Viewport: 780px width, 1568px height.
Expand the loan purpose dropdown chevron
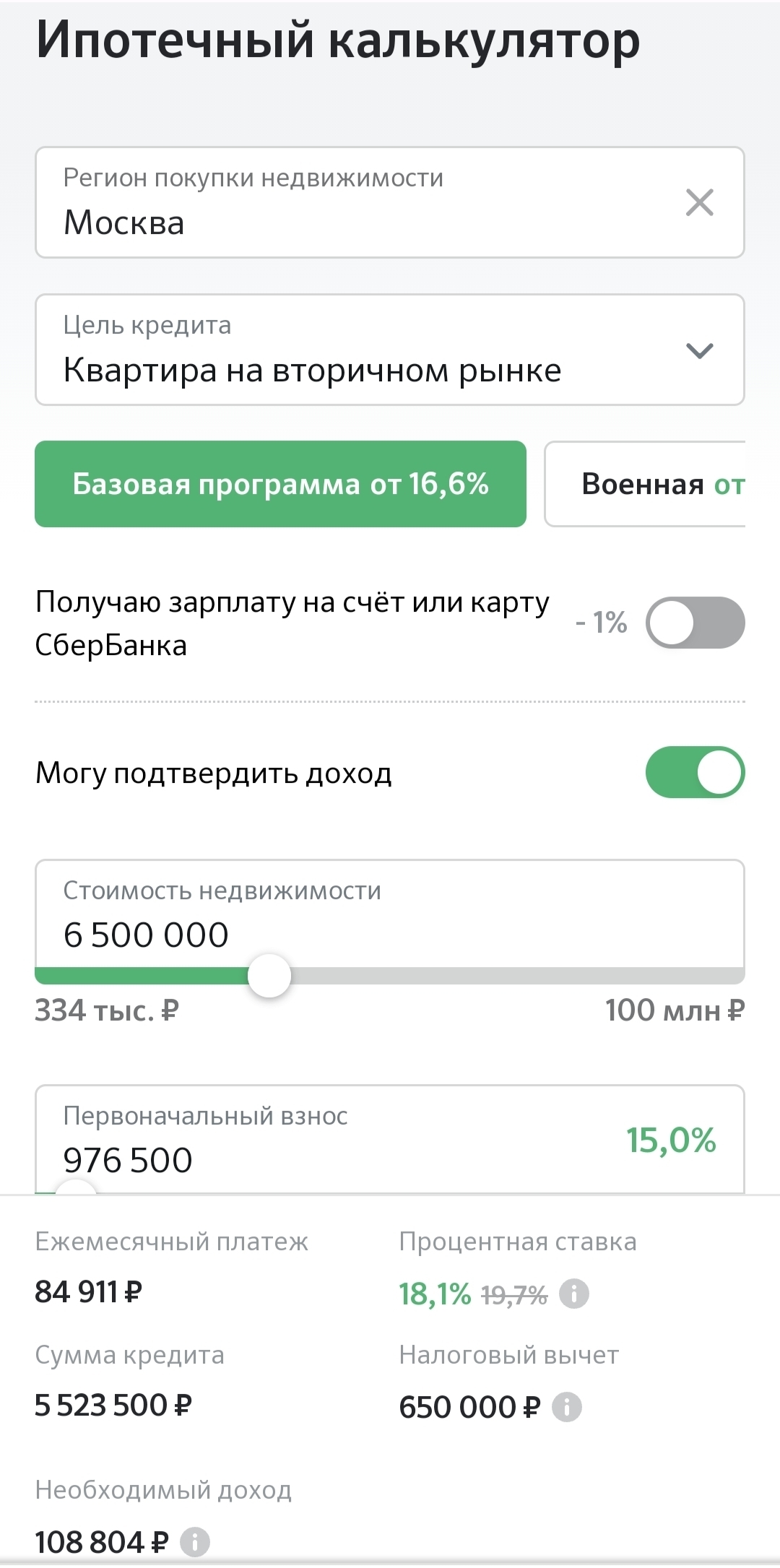699,351
